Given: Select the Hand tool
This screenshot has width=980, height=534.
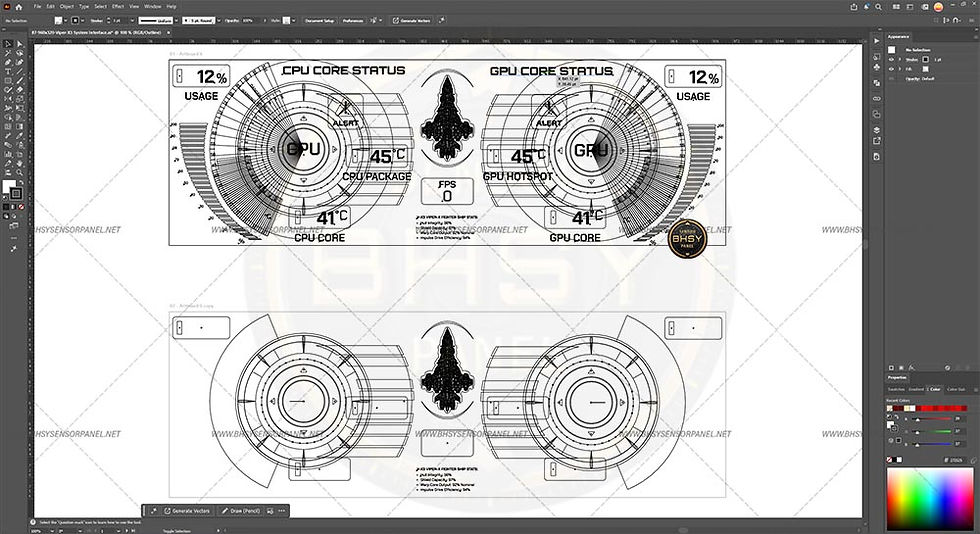Looking at the screenshot, I should pyautogui.click(x=19, y=163).
